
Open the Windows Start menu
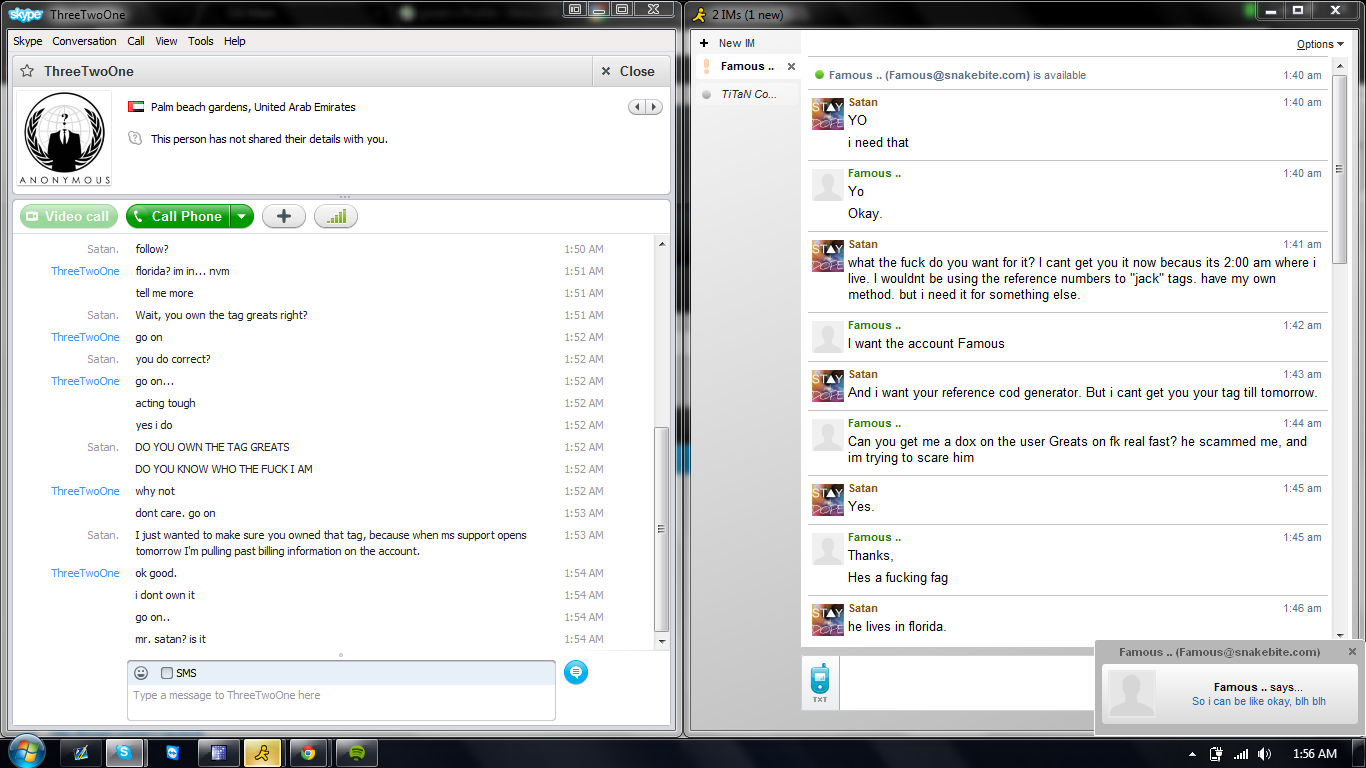click(25, 753)
